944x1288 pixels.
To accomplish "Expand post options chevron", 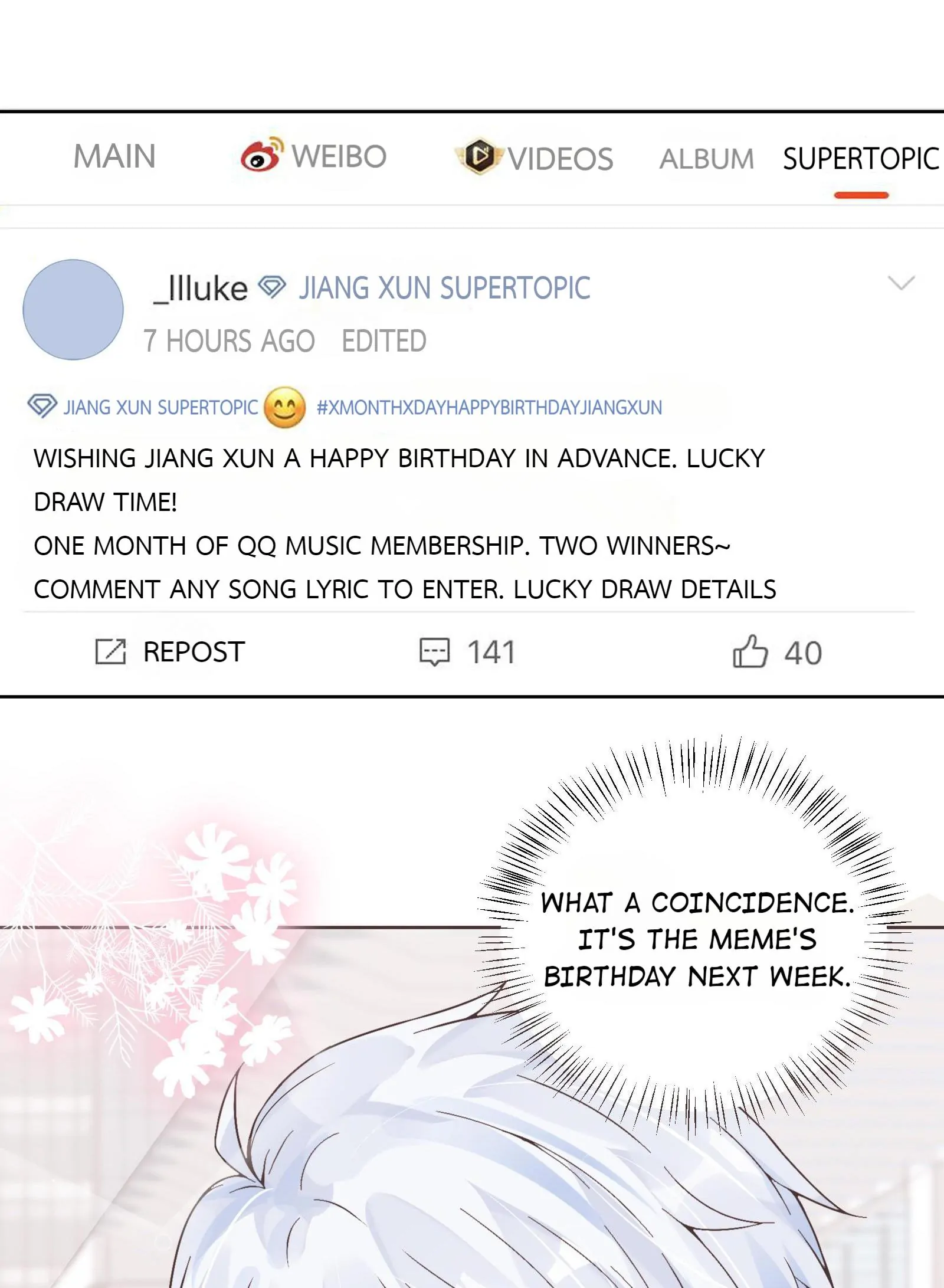I will (901, 283).
